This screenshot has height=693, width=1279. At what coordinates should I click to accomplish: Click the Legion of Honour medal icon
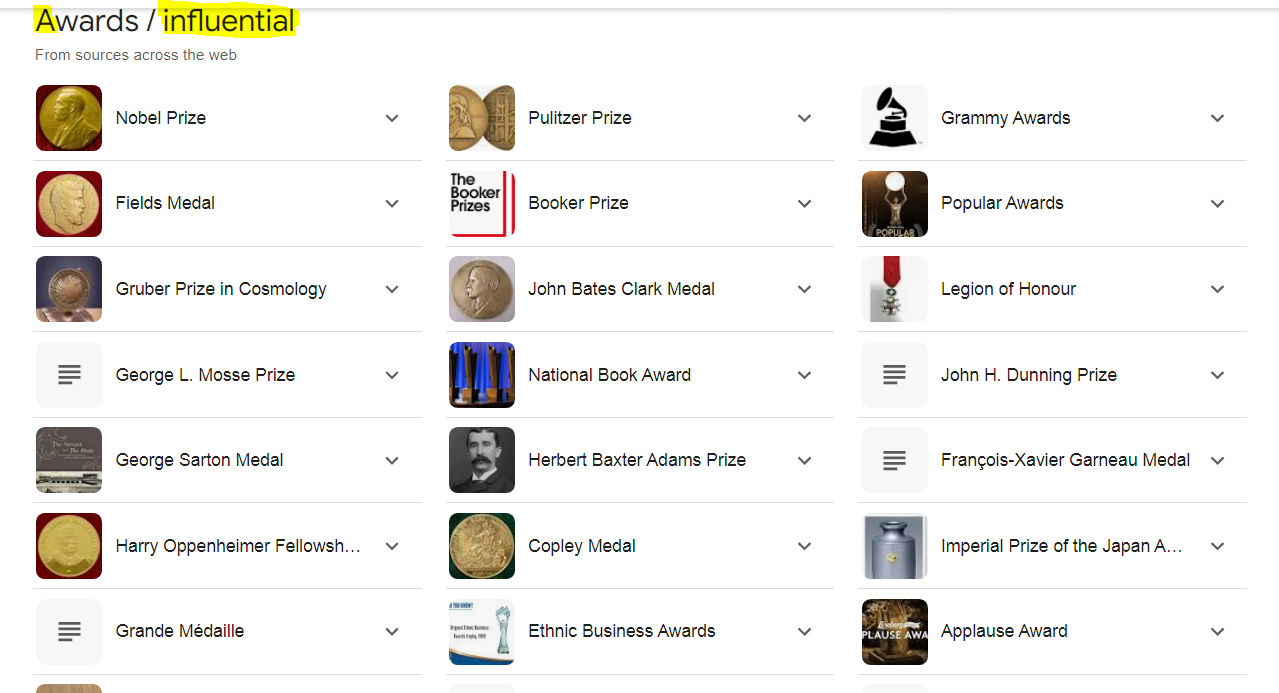[x=894, y=289]
